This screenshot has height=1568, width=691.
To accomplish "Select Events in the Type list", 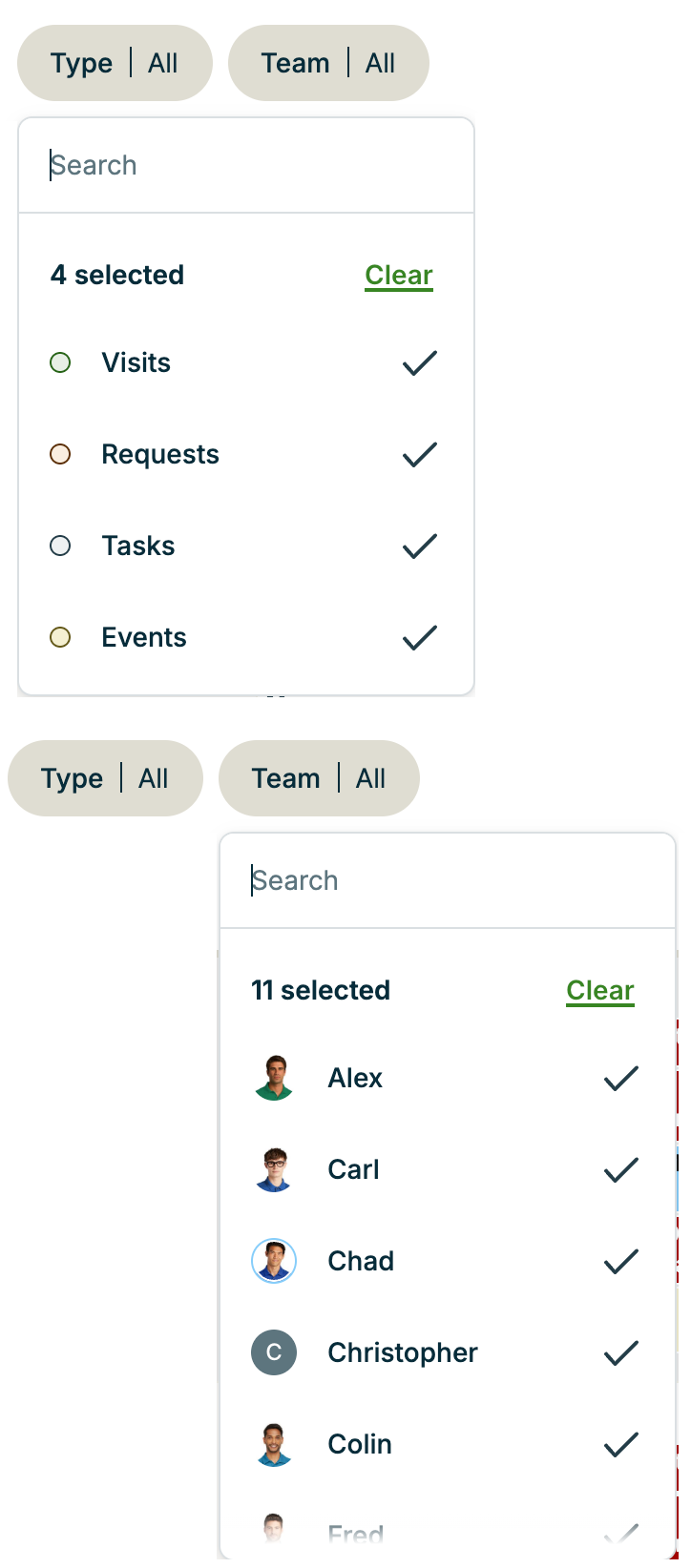I will [144, 637].
